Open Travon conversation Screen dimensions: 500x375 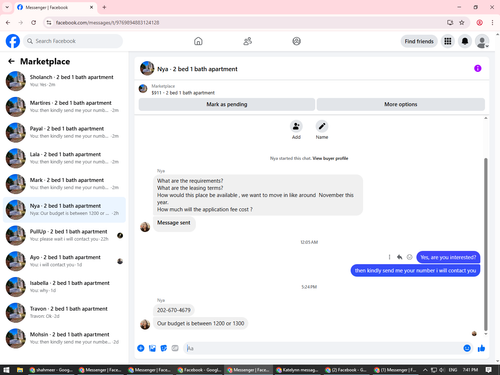[64, 312]
